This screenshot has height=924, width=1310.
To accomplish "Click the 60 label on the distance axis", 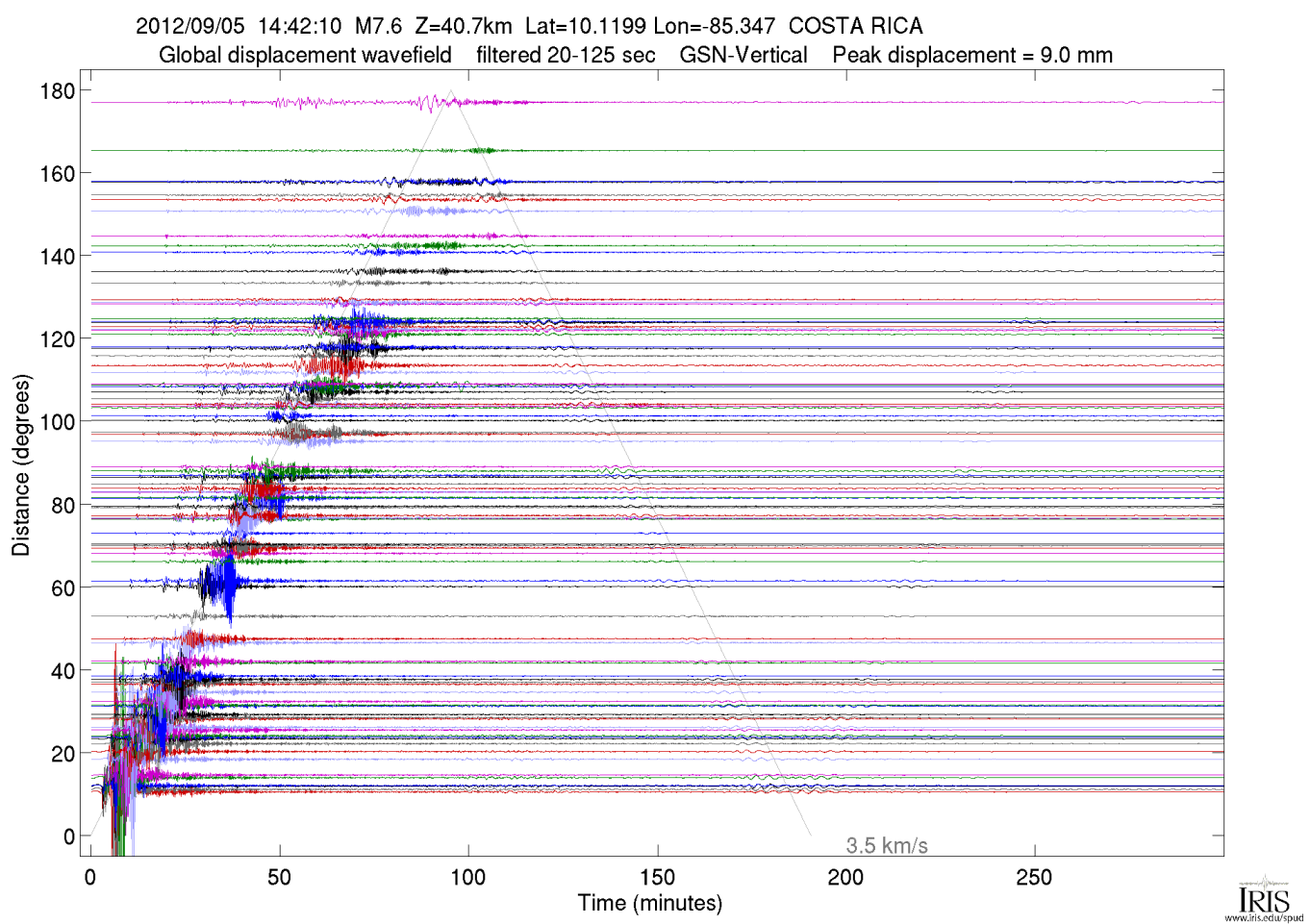I will 63,587.
